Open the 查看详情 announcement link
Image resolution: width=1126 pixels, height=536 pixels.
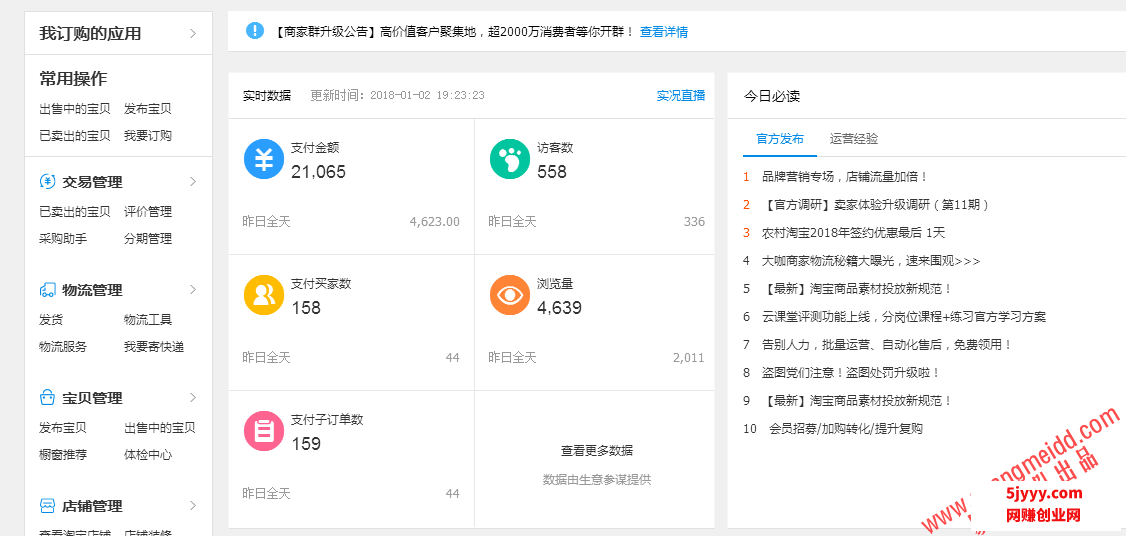(x=664, y=32)
